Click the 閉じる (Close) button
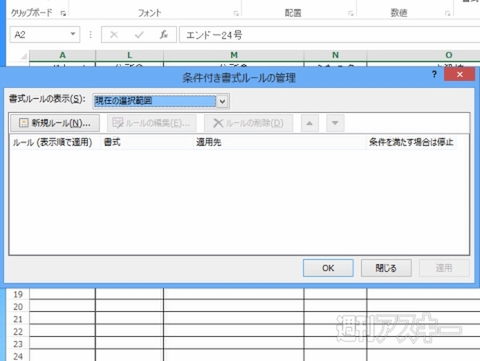 point(386,268)
